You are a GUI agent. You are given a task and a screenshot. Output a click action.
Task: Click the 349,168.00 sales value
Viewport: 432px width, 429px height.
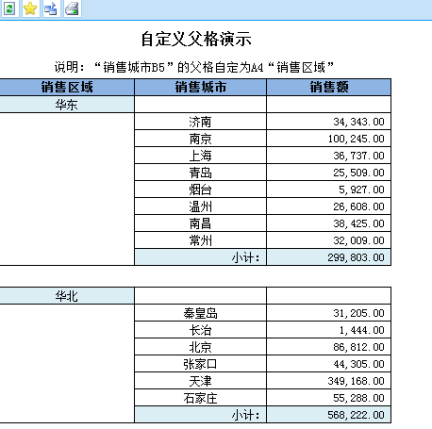pyautogui.click(x=356, y=381)
